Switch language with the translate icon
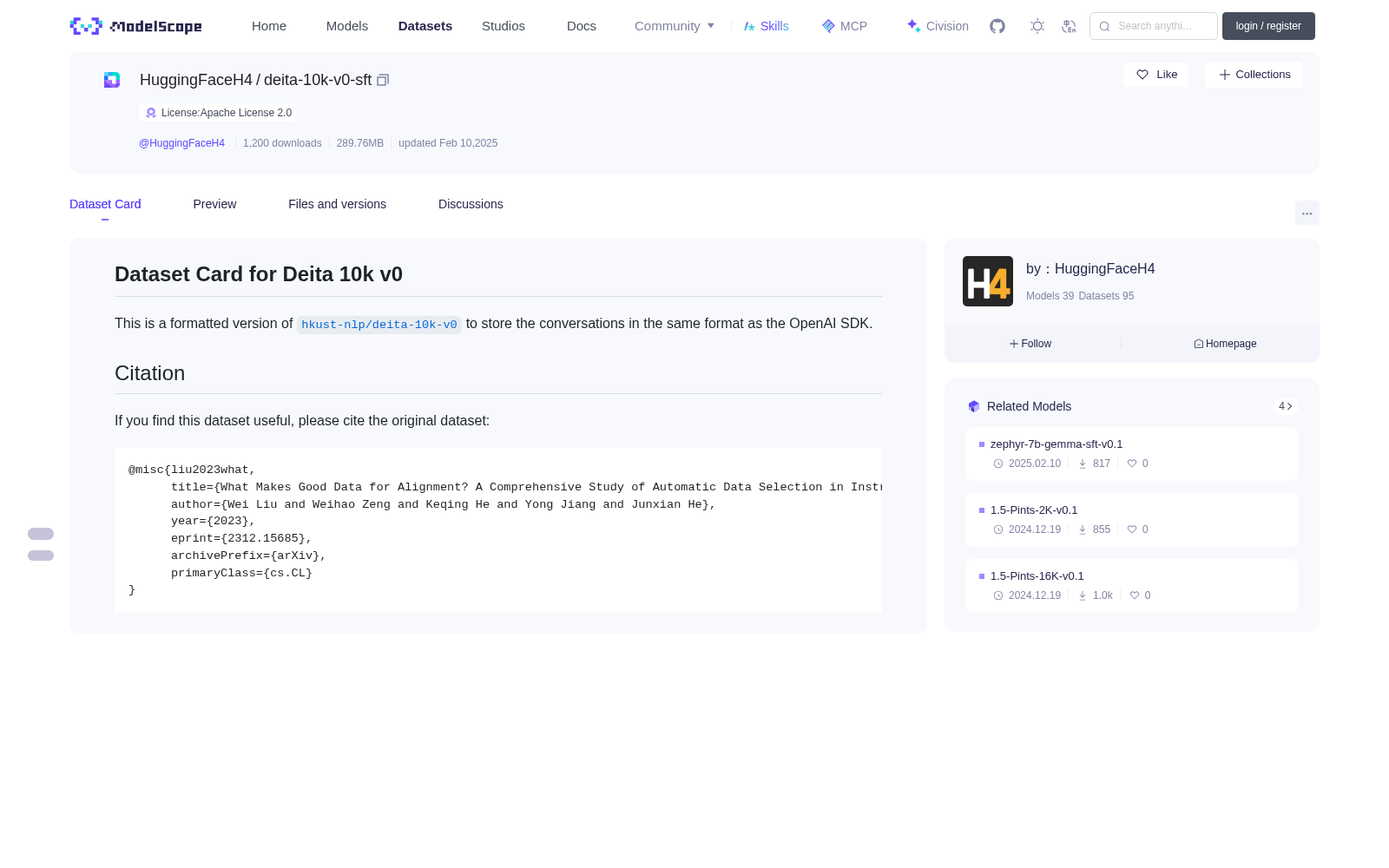 [1070, 26]
